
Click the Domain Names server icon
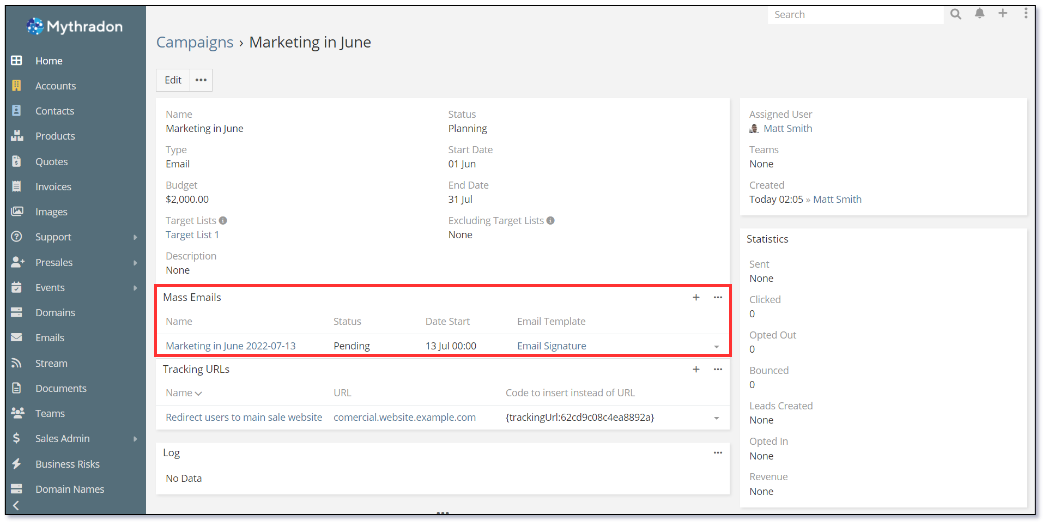17,489
